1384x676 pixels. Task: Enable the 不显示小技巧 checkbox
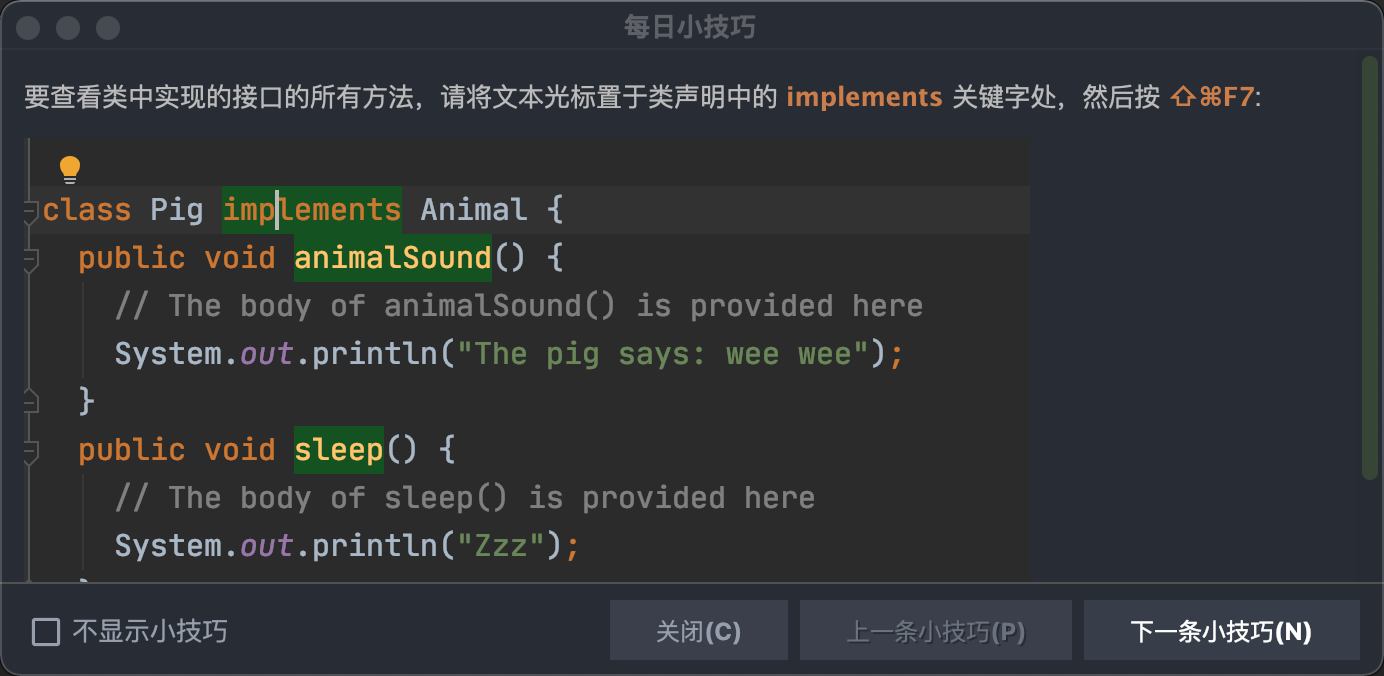pos(46,632)
